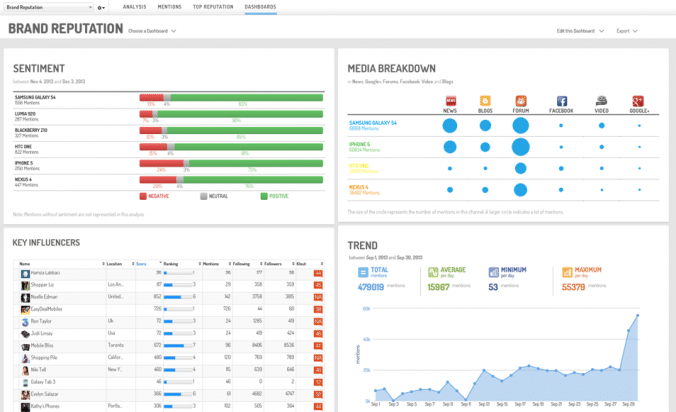Click HTC One in Media Breakdown
The height and width of the screenshot is (412, 676).
(359, 166)
